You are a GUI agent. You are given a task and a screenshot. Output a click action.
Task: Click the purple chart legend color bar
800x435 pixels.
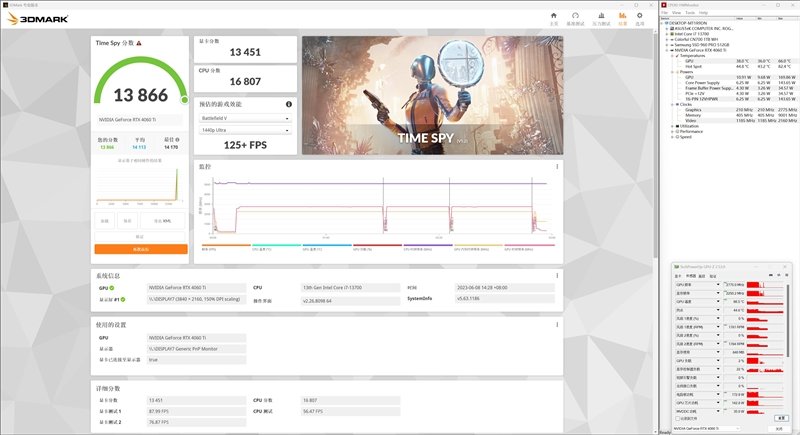[x=428, y=245]
